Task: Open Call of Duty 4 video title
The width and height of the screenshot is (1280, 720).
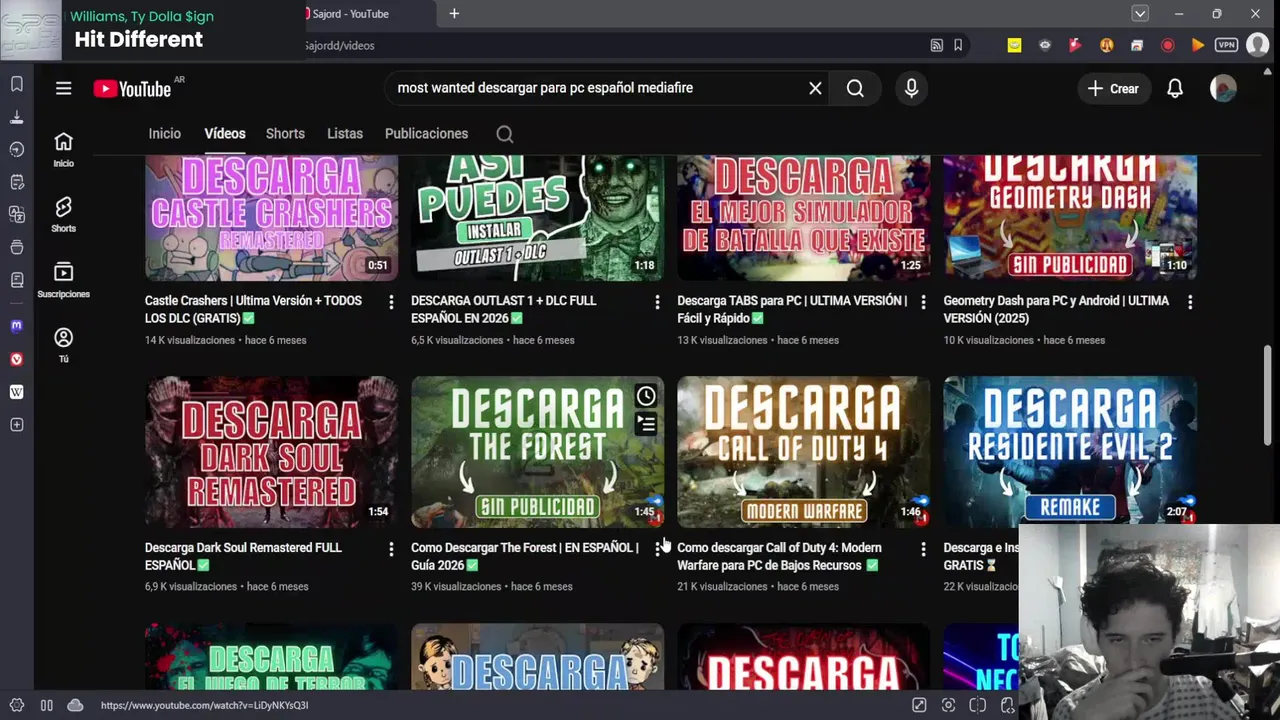Action: click(779, 556)
